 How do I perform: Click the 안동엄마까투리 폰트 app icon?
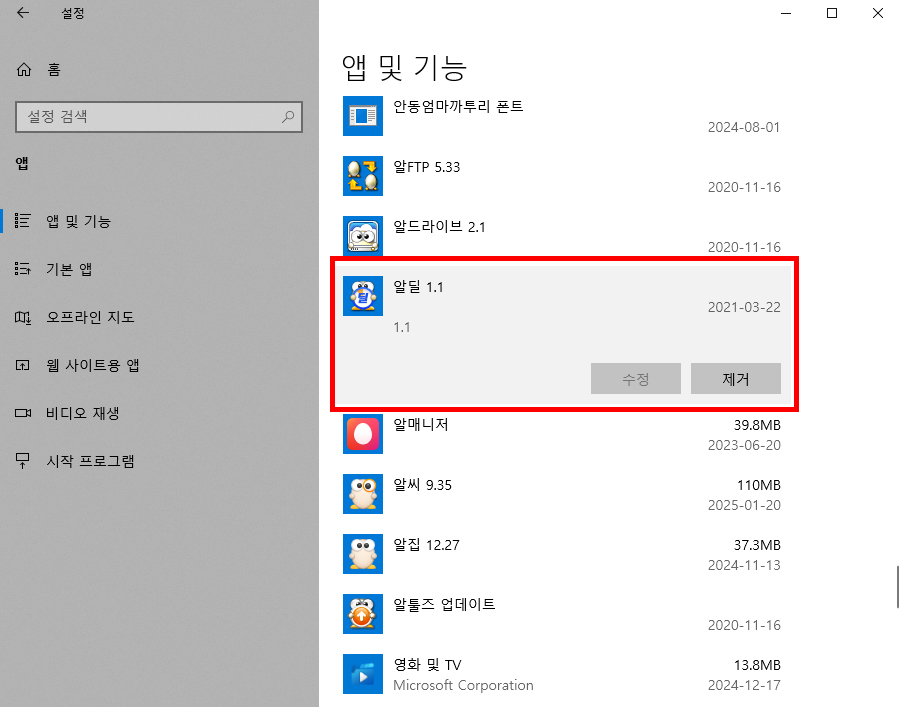363,116
